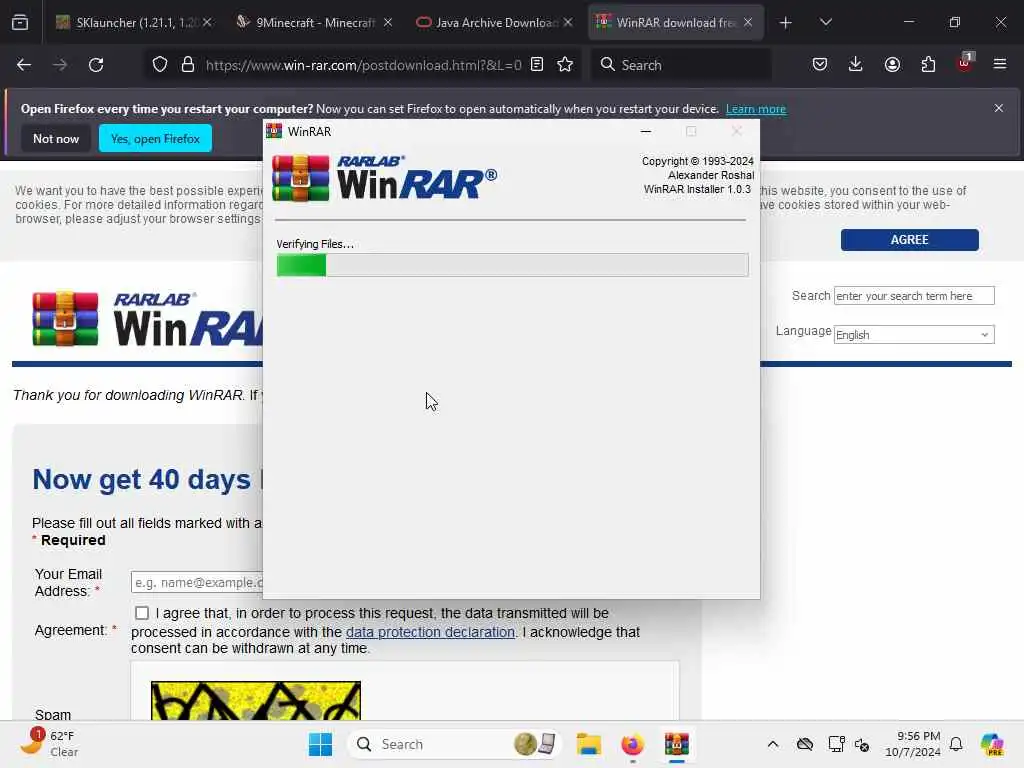
Task: Open Firefox application hamburger menu
Action: pyautogui.click(x=1000, y=65)
